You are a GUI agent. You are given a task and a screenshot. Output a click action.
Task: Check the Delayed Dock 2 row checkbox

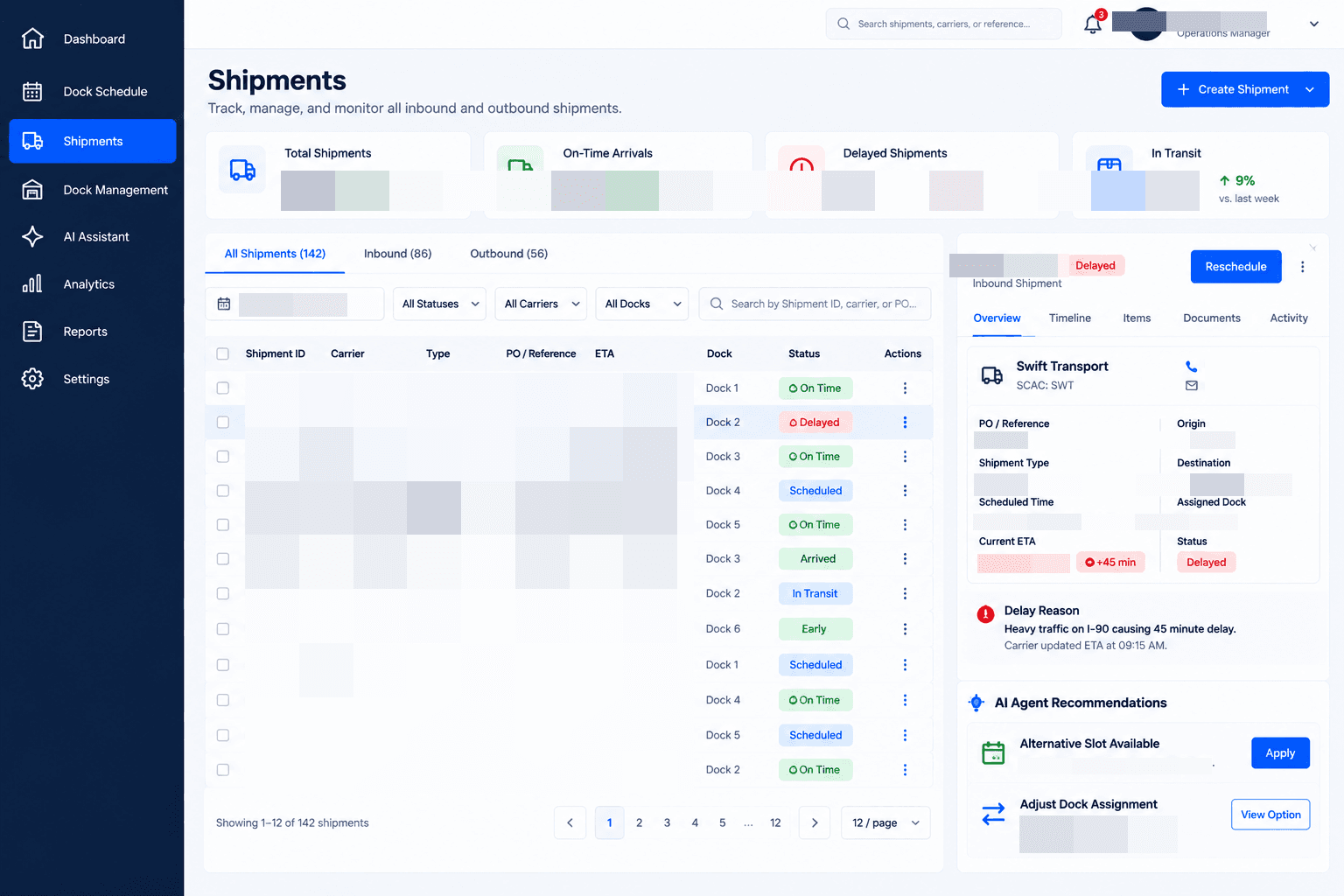pos(222,423)
